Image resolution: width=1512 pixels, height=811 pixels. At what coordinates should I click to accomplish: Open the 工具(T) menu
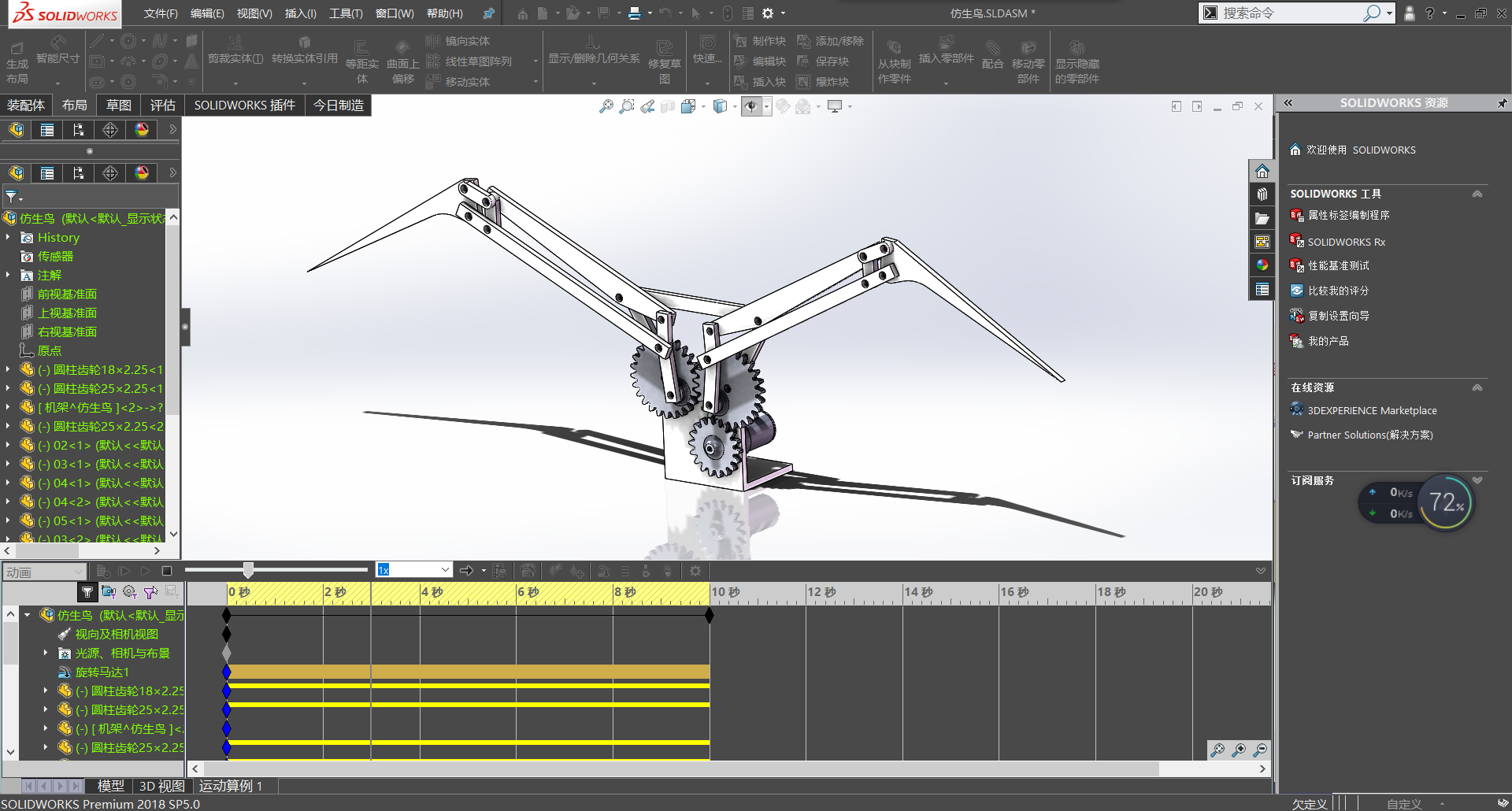click(x=346, y=13)
